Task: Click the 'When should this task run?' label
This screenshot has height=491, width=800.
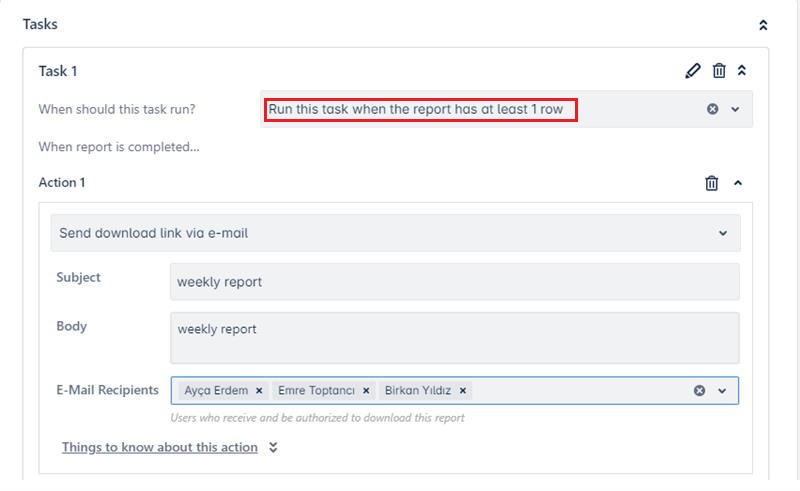Action: (117, 109)
